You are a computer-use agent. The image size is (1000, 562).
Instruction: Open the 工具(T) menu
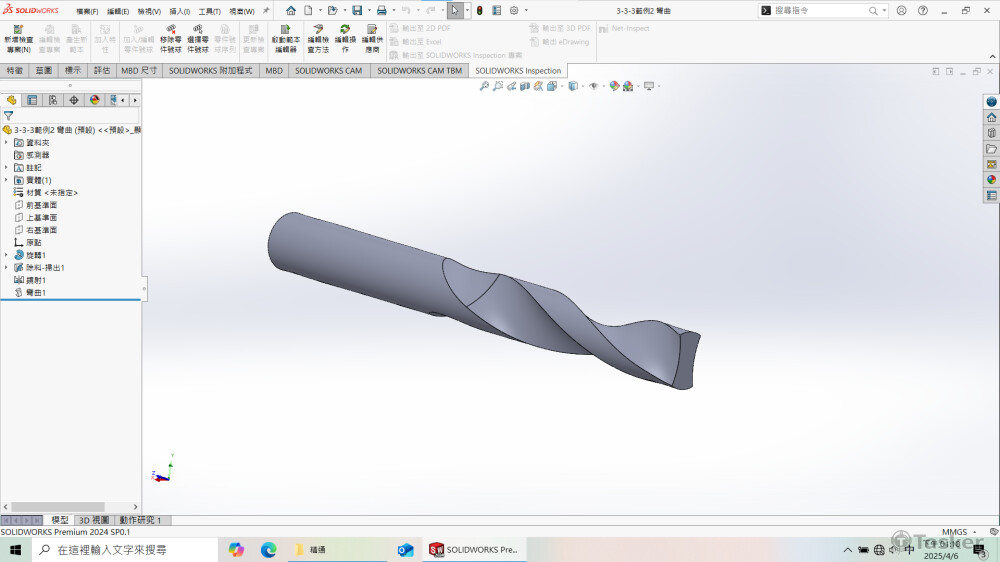(209, 11)
